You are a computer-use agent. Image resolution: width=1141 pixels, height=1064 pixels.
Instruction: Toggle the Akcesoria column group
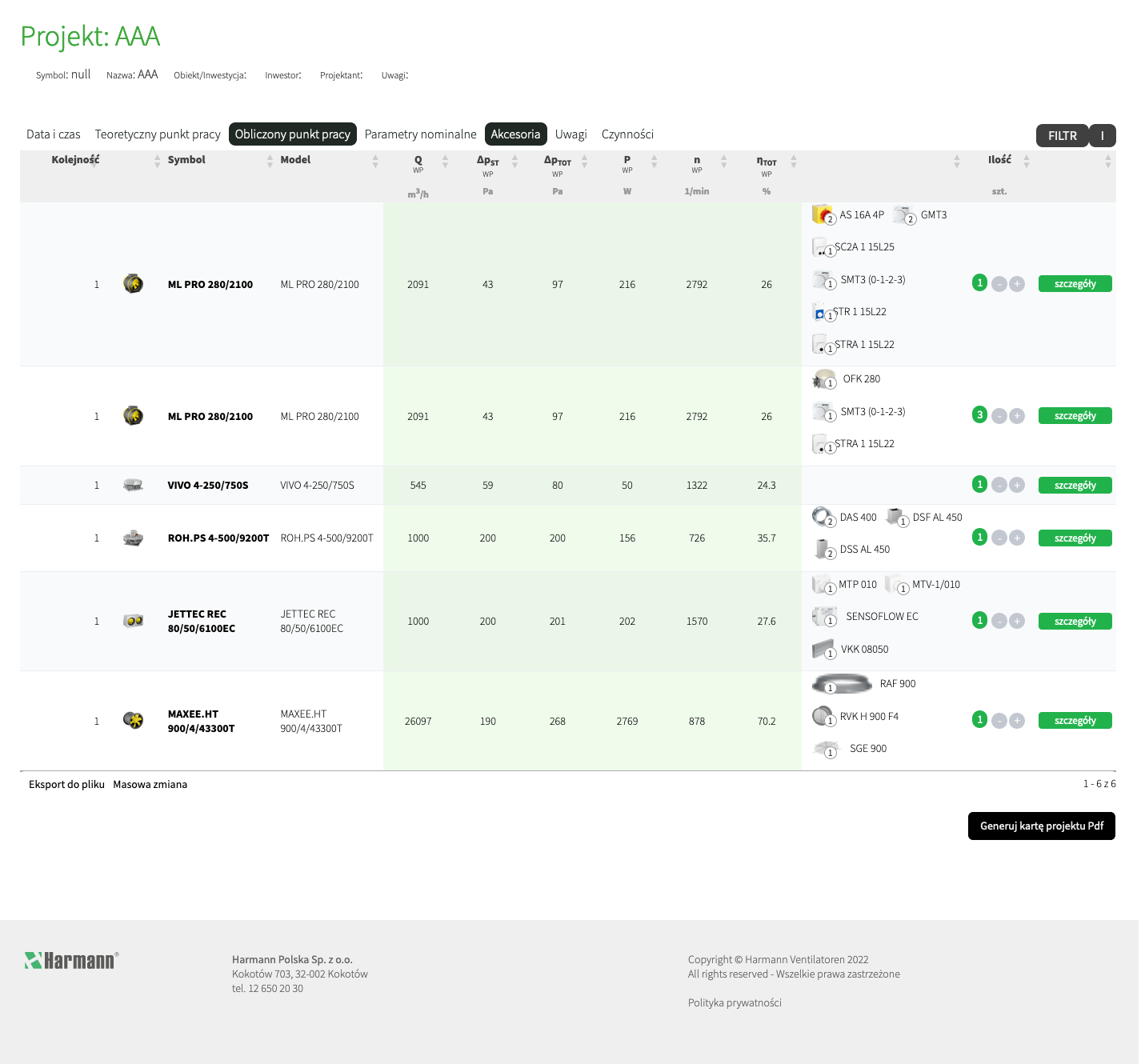(x=515, y=134)
